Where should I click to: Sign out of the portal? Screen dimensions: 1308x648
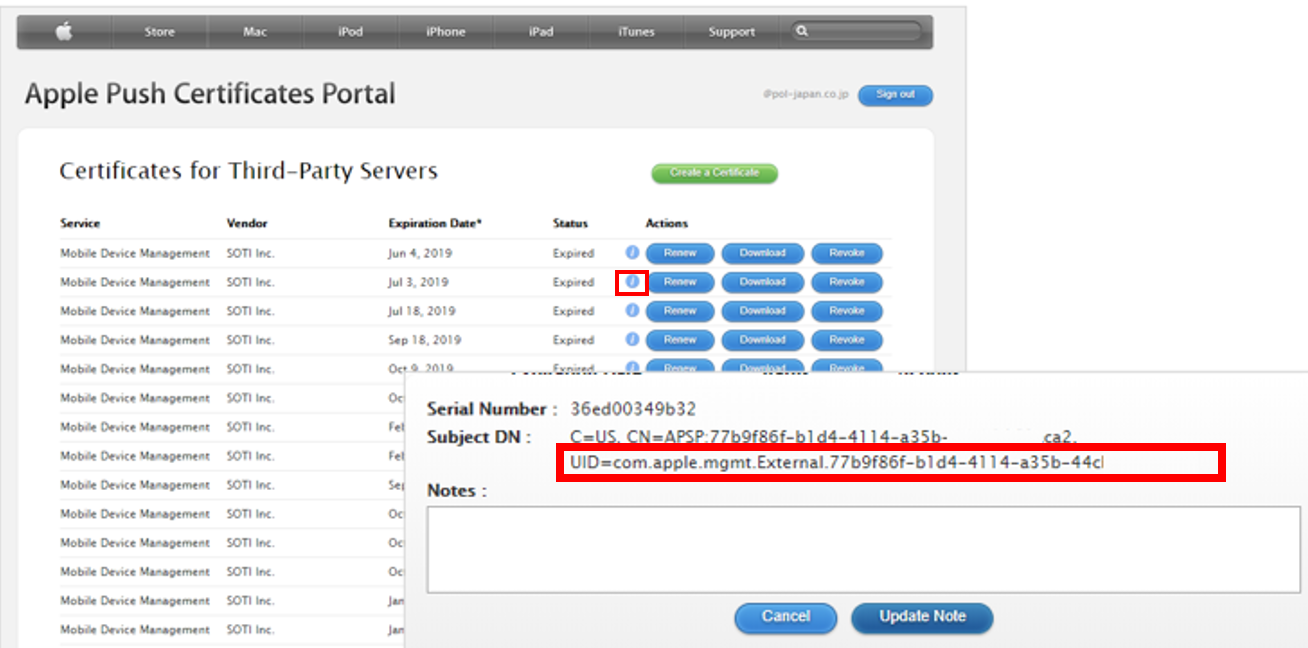click(x=895, y=95)
